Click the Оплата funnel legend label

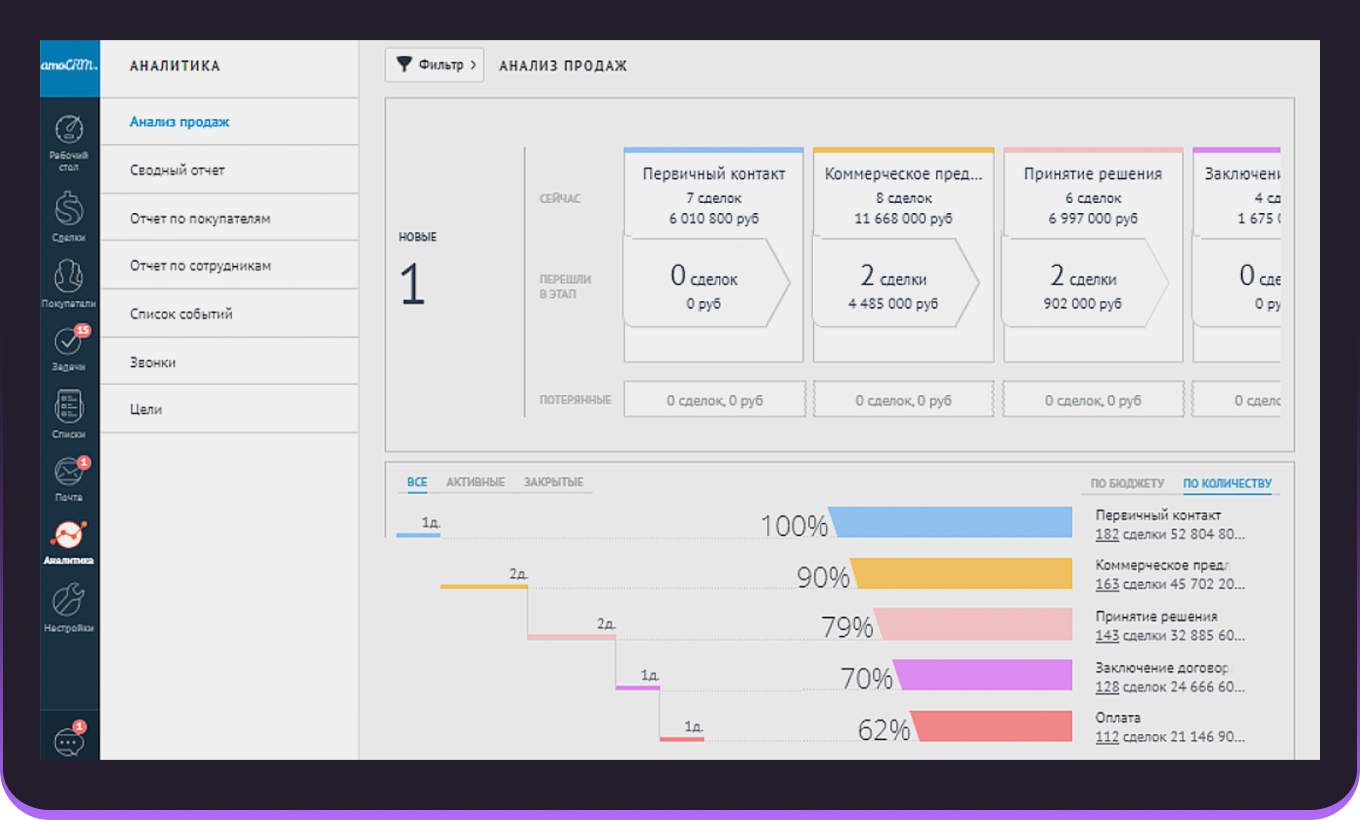(x=1118, y=718)
